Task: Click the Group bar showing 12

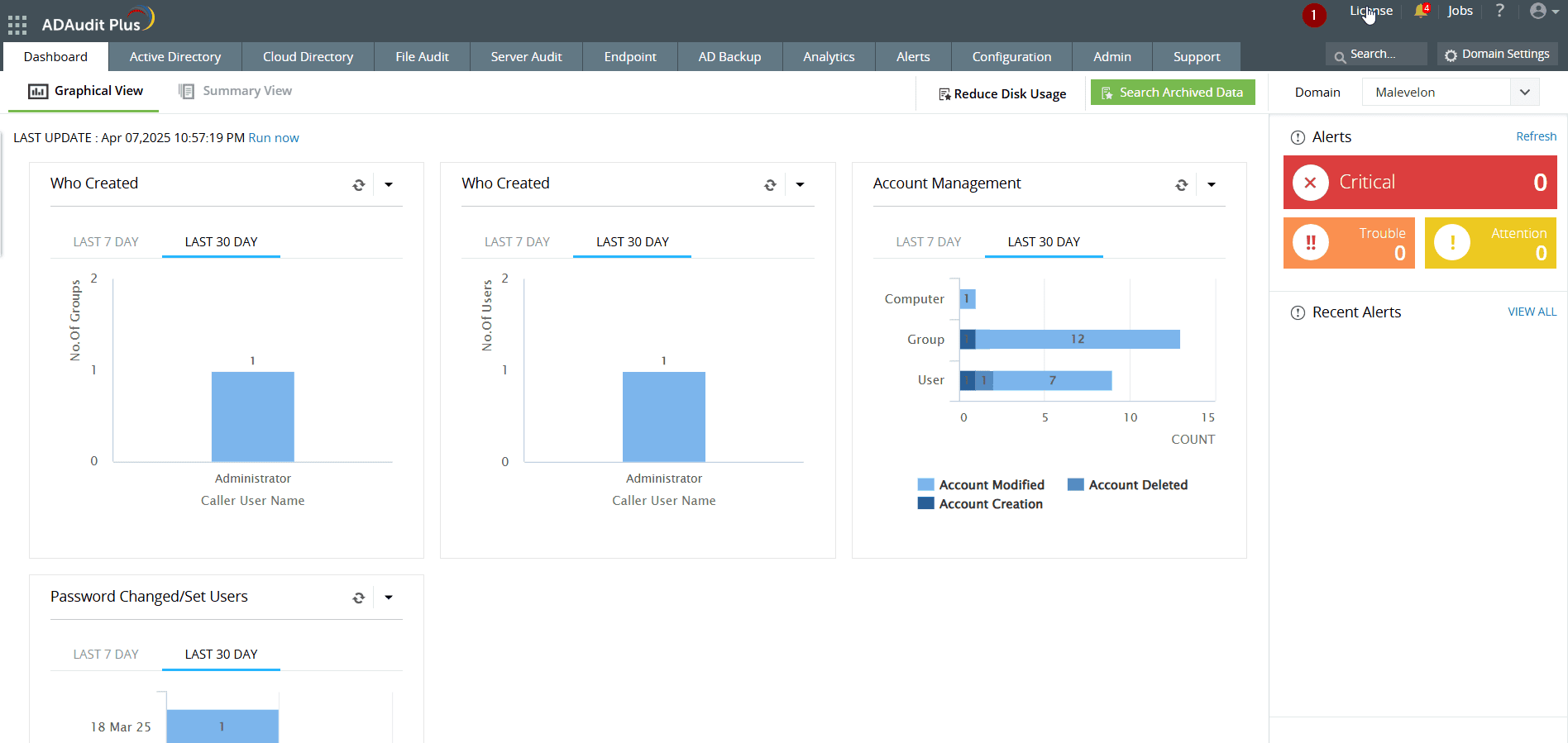Action: click(x=1077, y=340)
